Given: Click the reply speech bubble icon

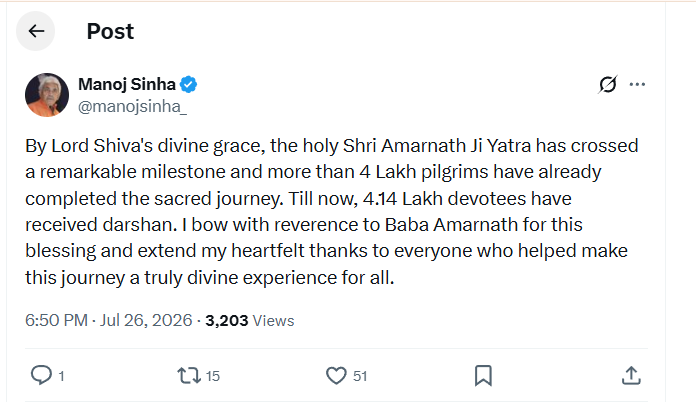Looking at the screenshot, I should pyautogui.click(x=41, y=375).
